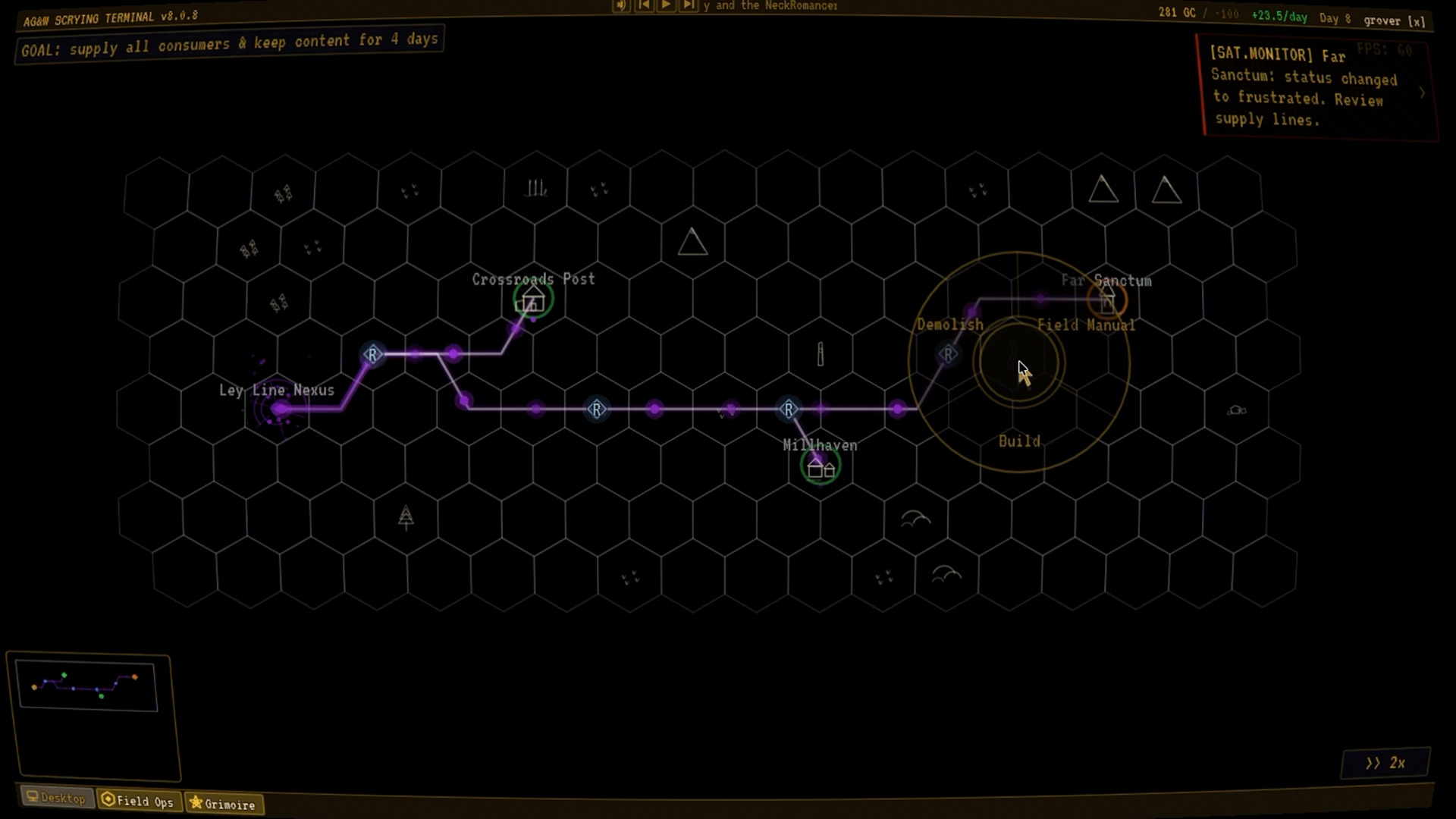Choose Build from the radial menu

[1019, 441]
